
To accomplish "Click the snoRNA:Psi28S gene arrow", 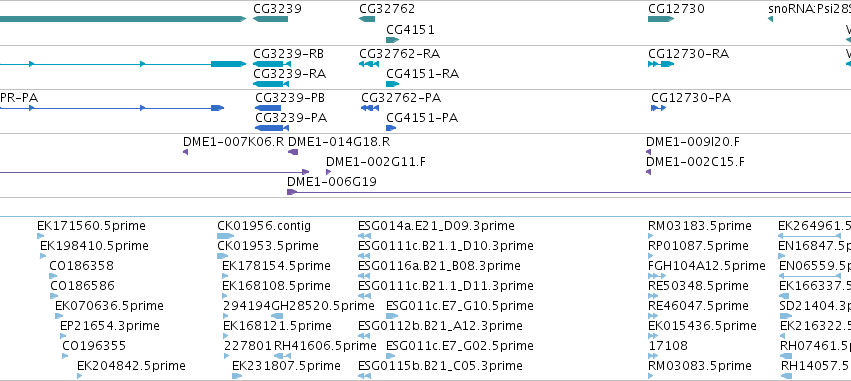I will coord(770,20).
